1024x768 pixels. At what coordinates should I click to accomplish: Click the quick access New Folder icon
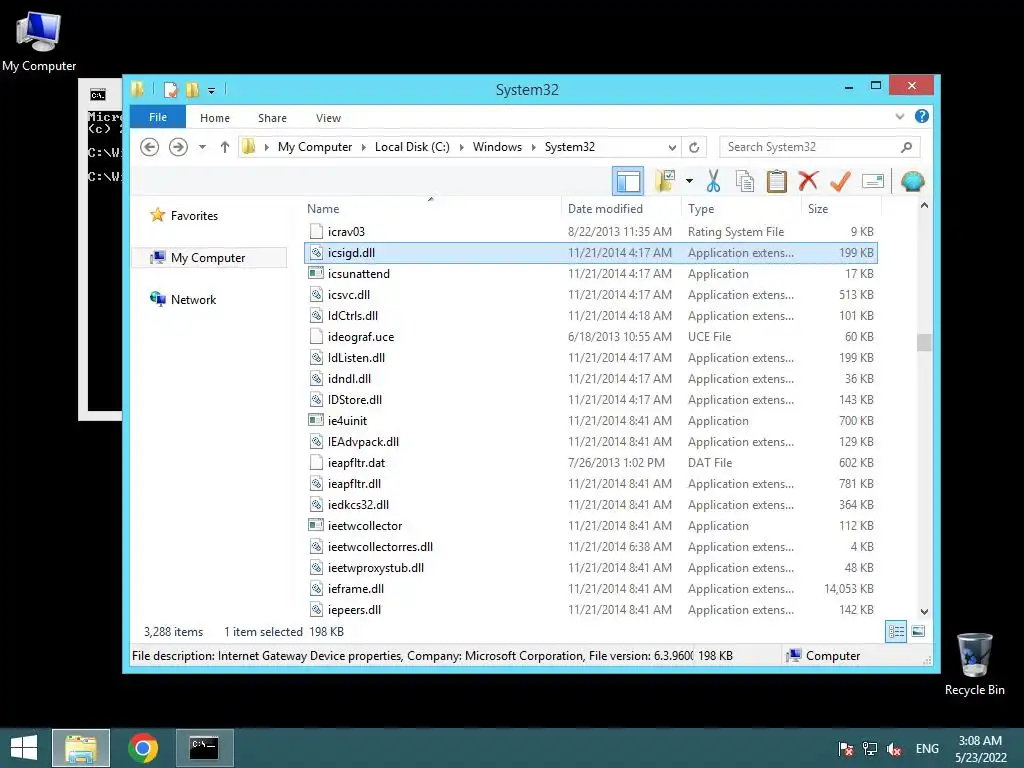pyautogui.click(x=192, y=89)
